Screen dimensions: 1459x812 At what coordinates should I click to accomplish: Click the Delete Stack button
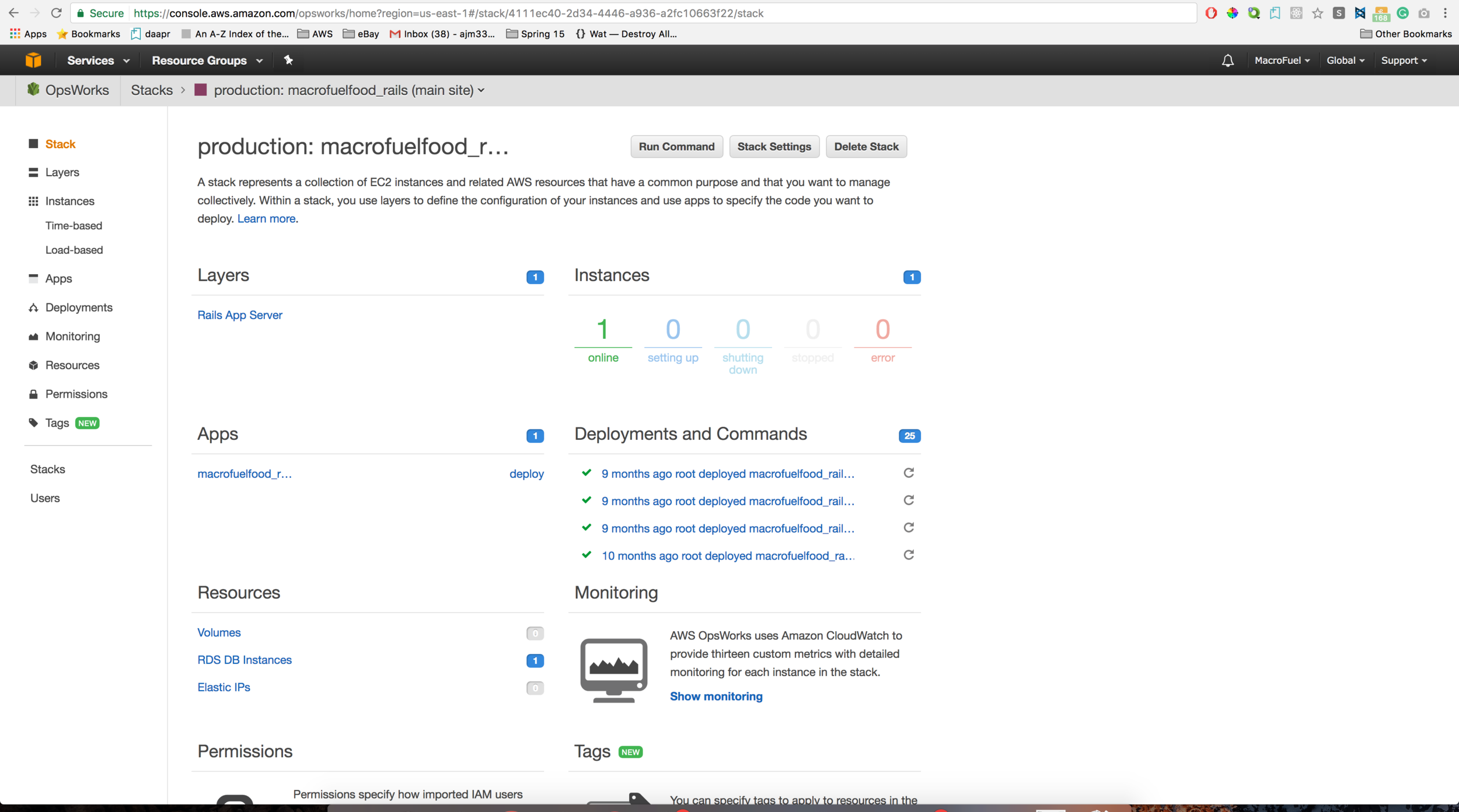tap(866, 146)
